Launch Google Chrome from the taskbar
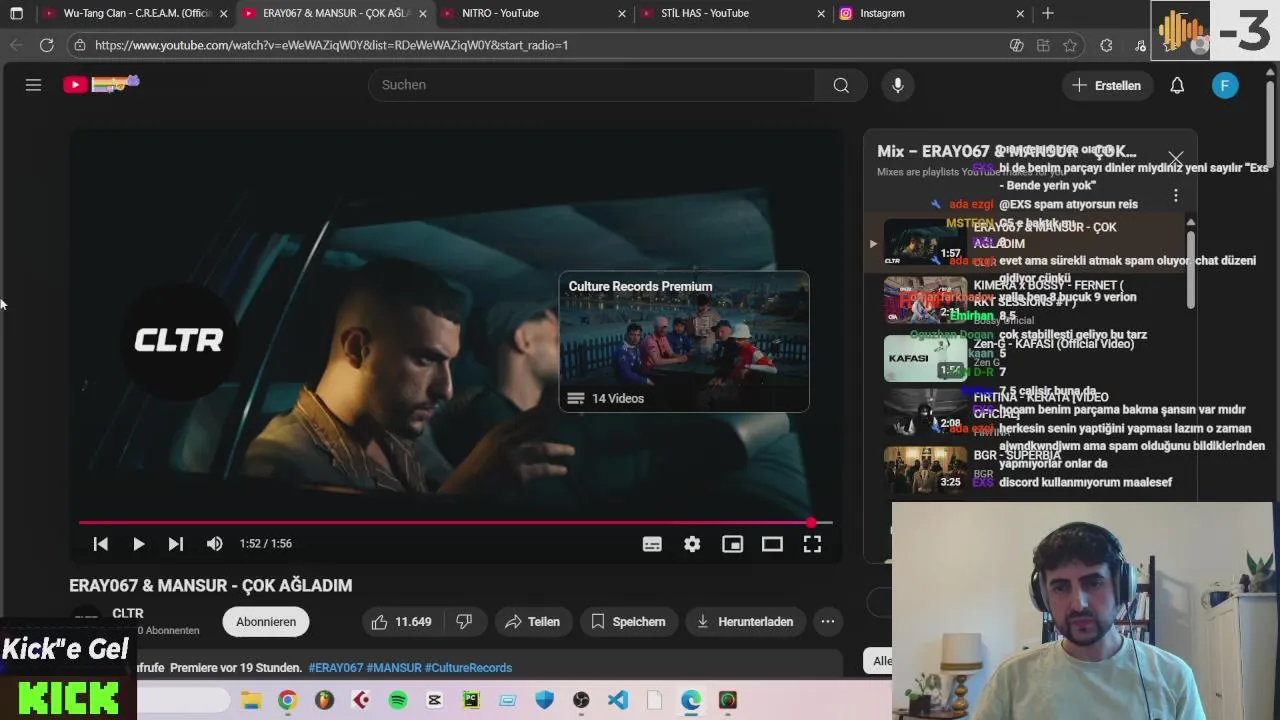The image size is (1280, 720). [x=287, y=700]
